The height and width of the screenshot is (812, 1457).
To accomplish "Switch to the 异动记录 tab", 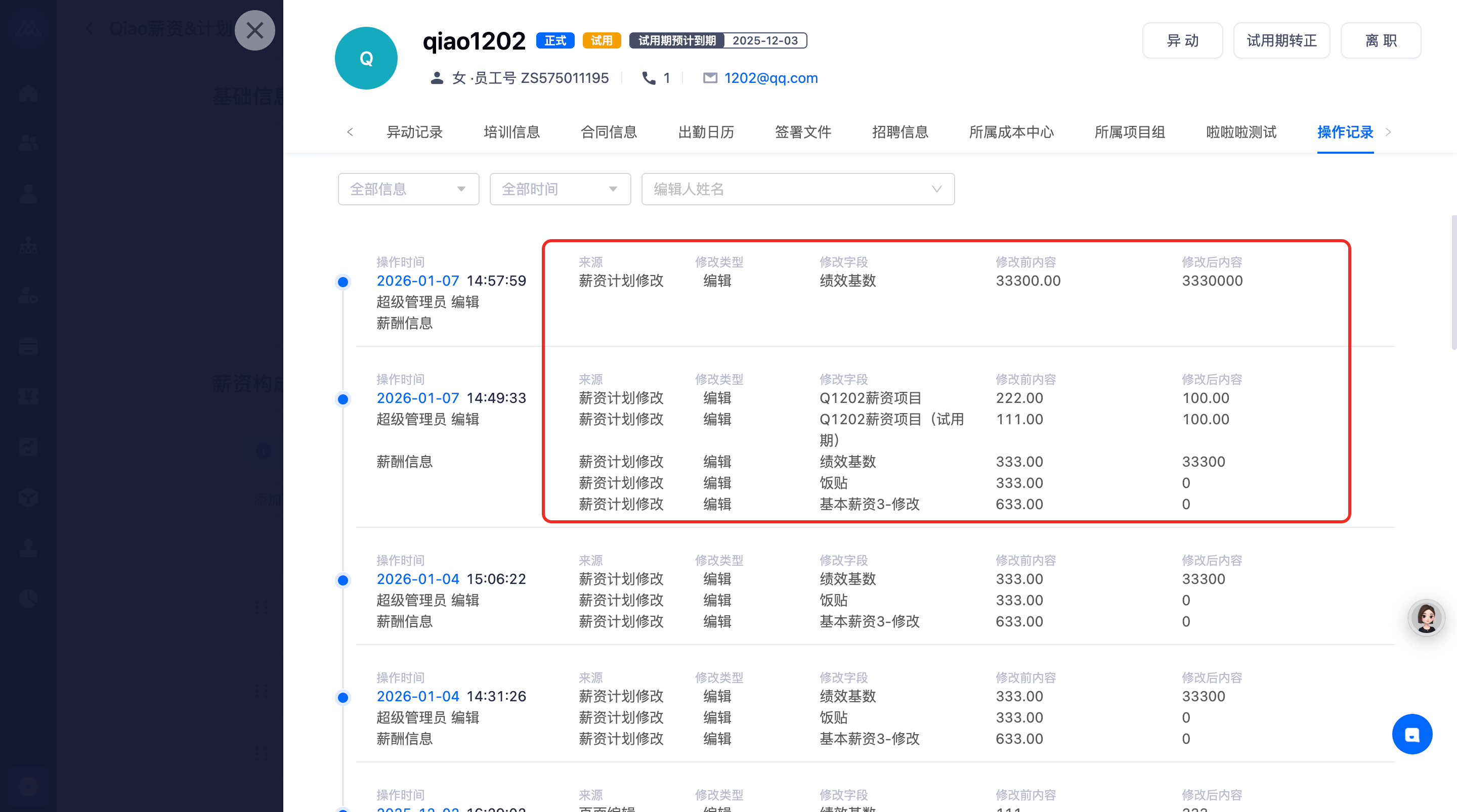I will click(414, 132).
